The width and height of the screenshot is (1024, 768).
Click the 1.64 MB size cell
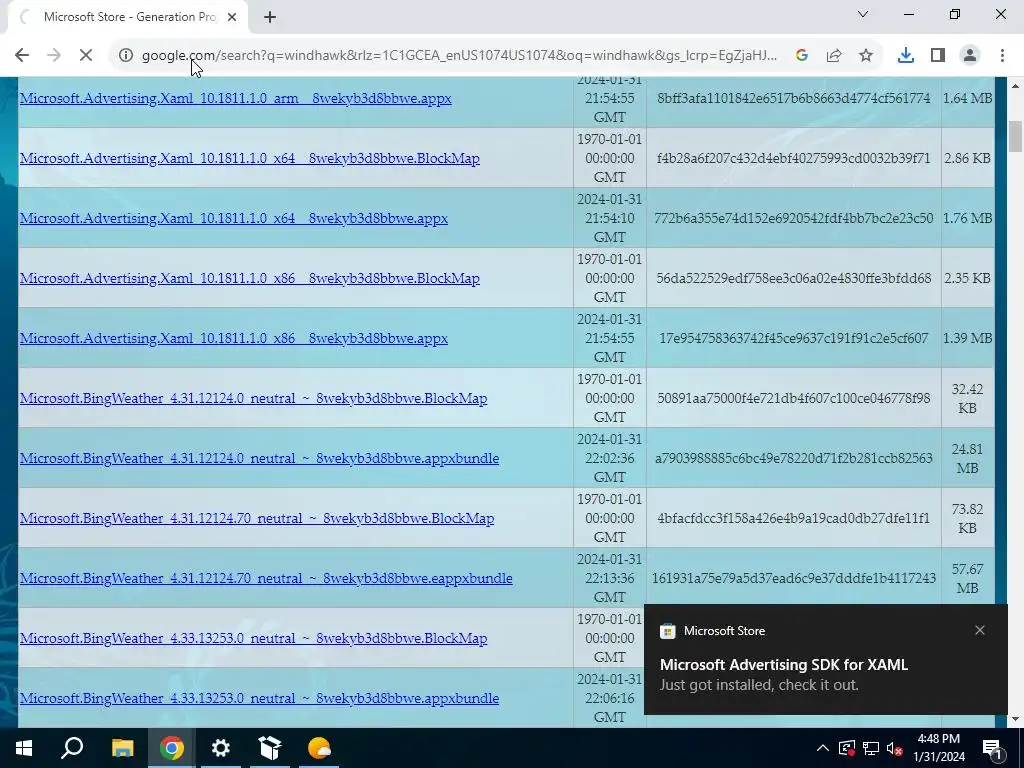[967, 98]
